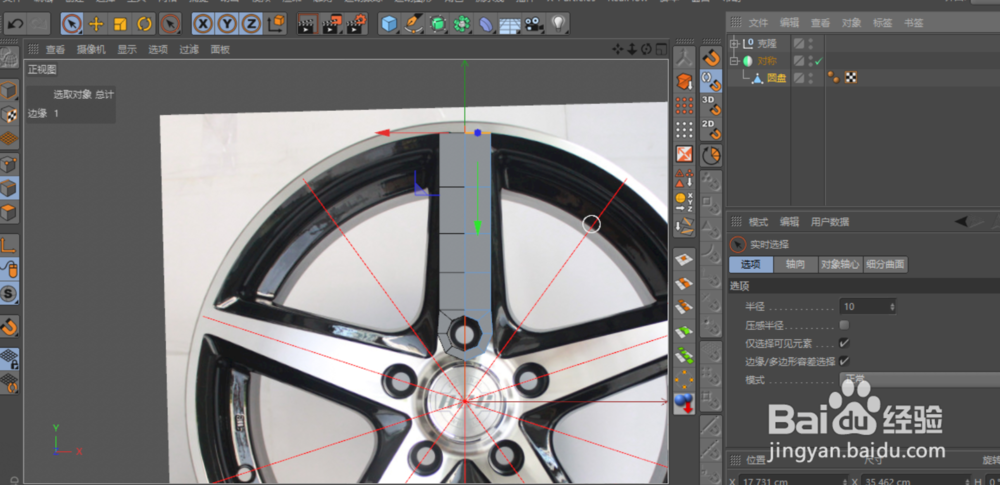Select the 对称 object in tree
Screen dimensions: 1000x485
(767, 61)
